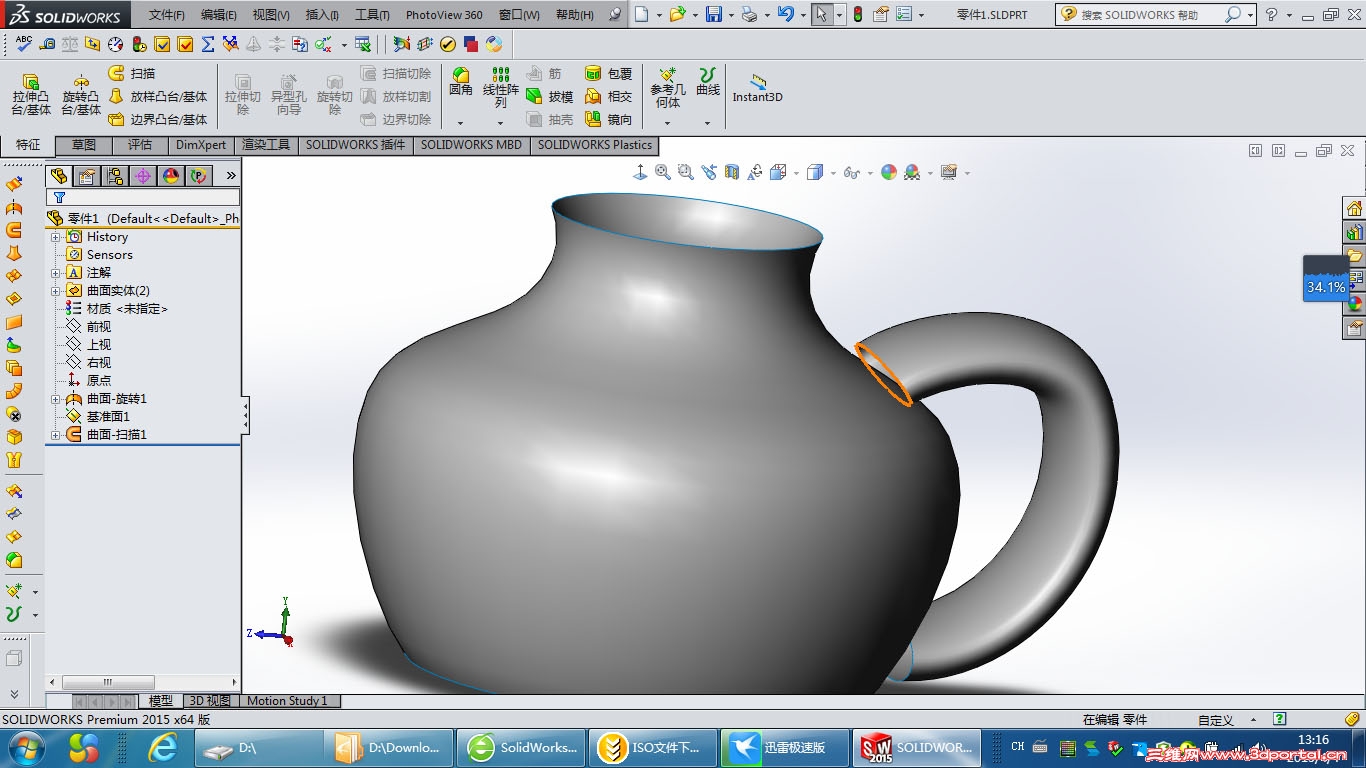The image size is (1366, 768).
Task: Open the PropertyManager panel tab
Action: click(87, 176)
